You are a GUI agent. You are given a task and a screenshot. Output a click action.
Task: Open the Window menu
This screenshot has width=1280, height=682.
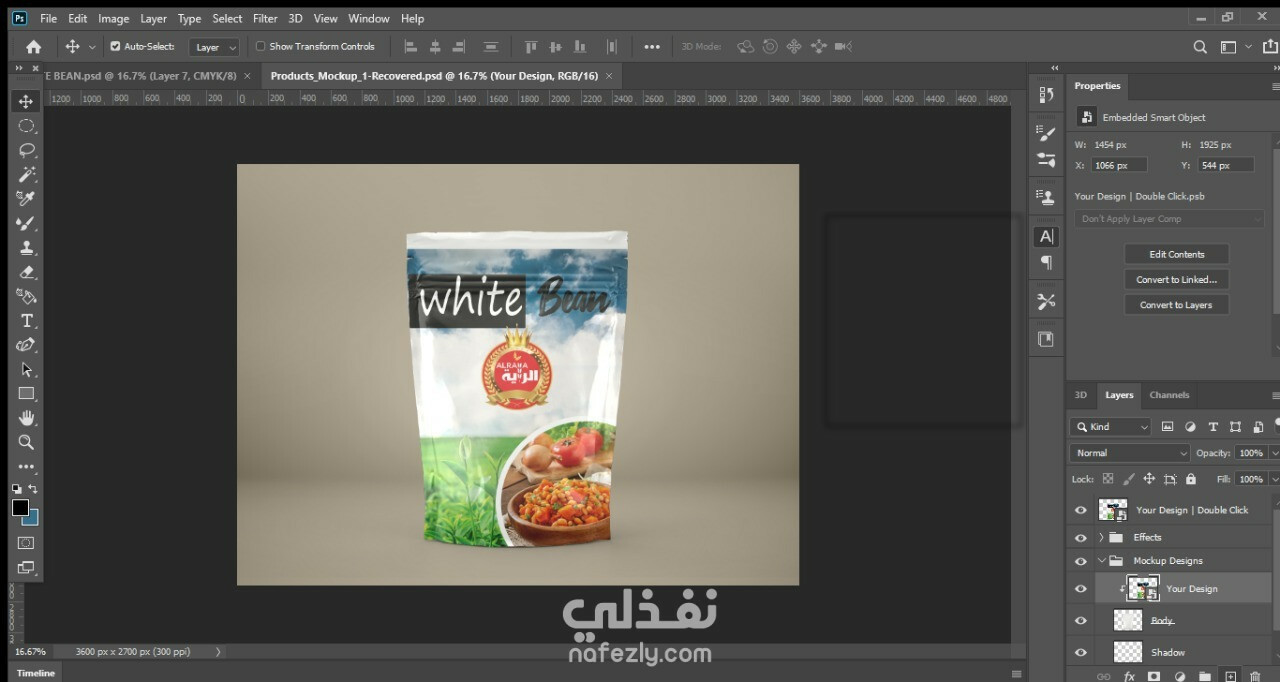pos(369,18)
